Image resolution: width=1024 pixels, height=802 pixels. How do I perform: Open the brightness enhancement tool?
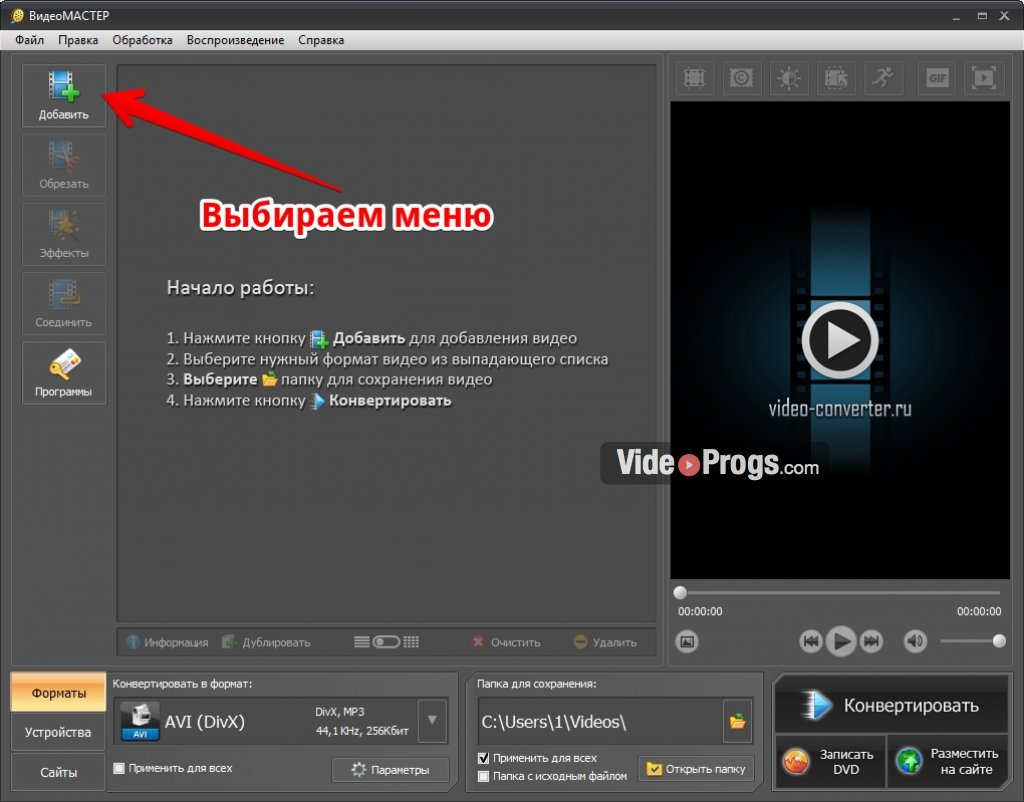point(789,78)
